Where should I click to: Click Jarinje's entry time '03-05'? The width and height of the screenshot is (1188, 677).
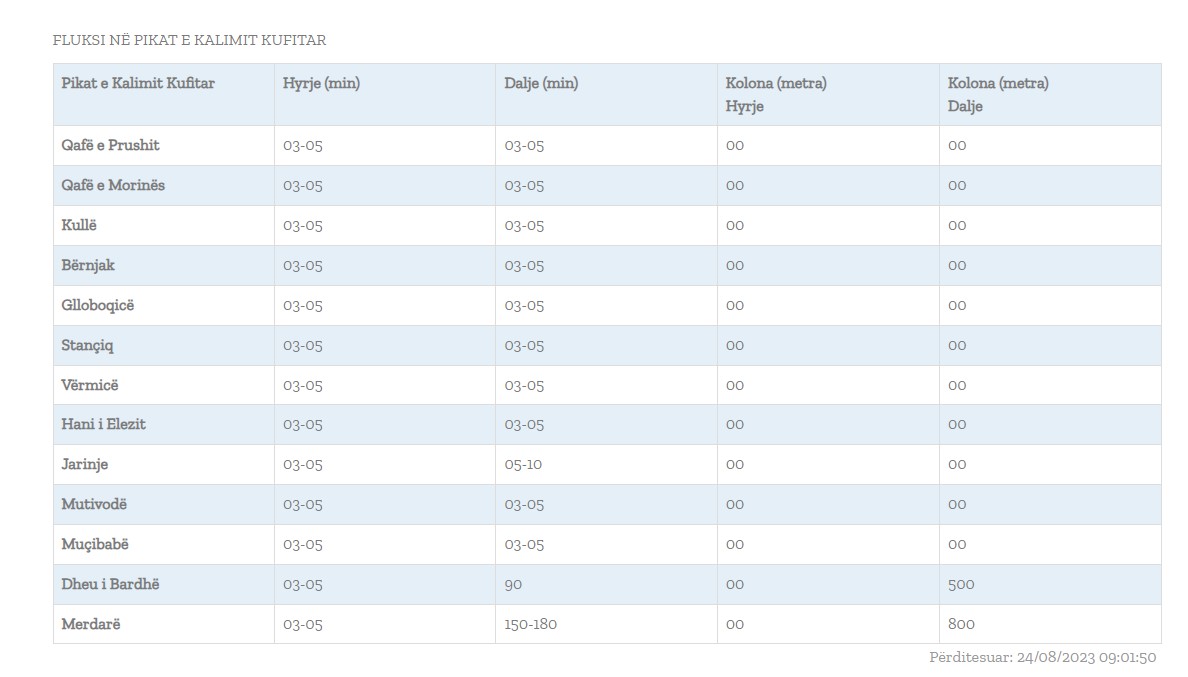[302, 465]
